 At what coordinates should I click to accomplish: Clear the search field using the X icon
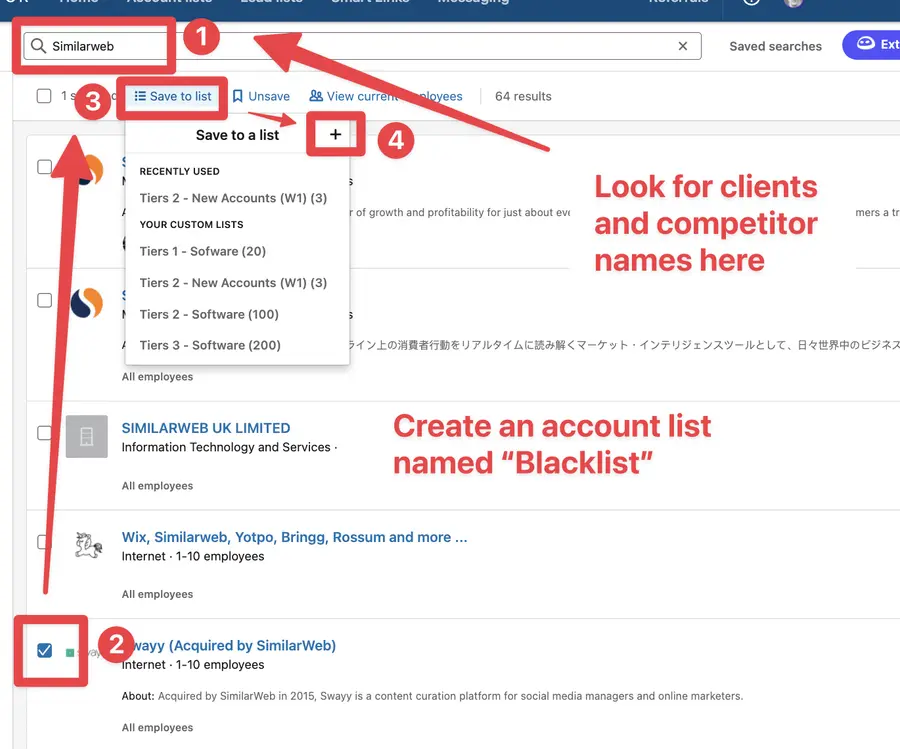pyautogui.click(x=683, y=45)
